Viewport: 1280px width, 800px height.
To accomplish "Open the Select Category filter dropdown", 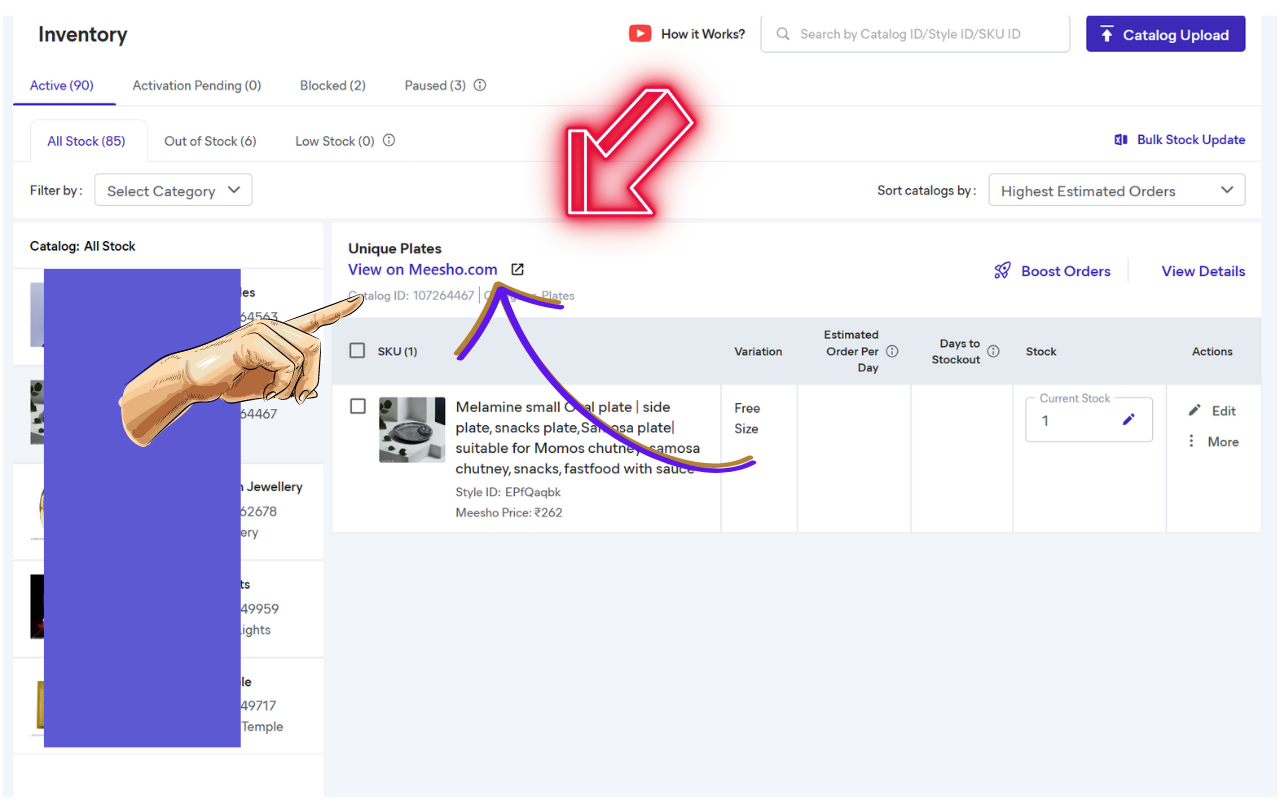I will point(173,190).
